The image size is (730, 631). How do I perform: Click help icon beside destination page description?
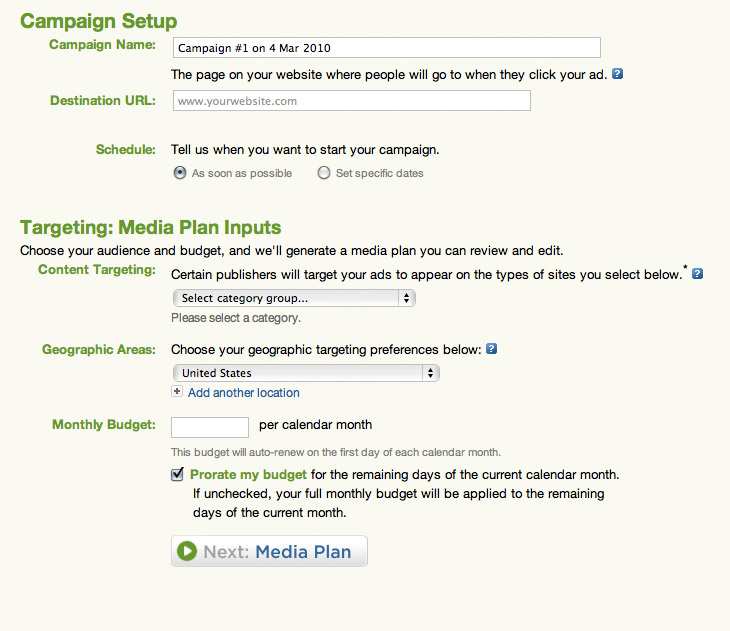[x=617, y=74]
